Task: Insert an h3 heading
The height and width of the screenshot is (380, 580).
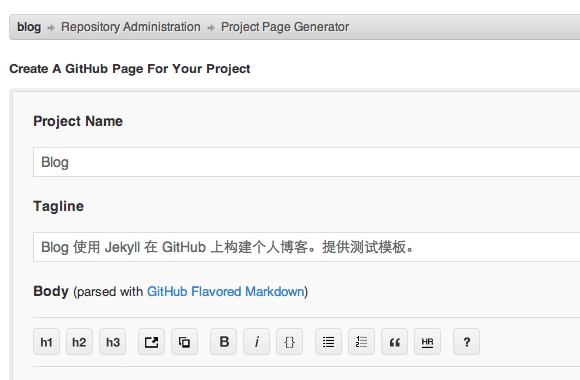Action: pos(112,342)
